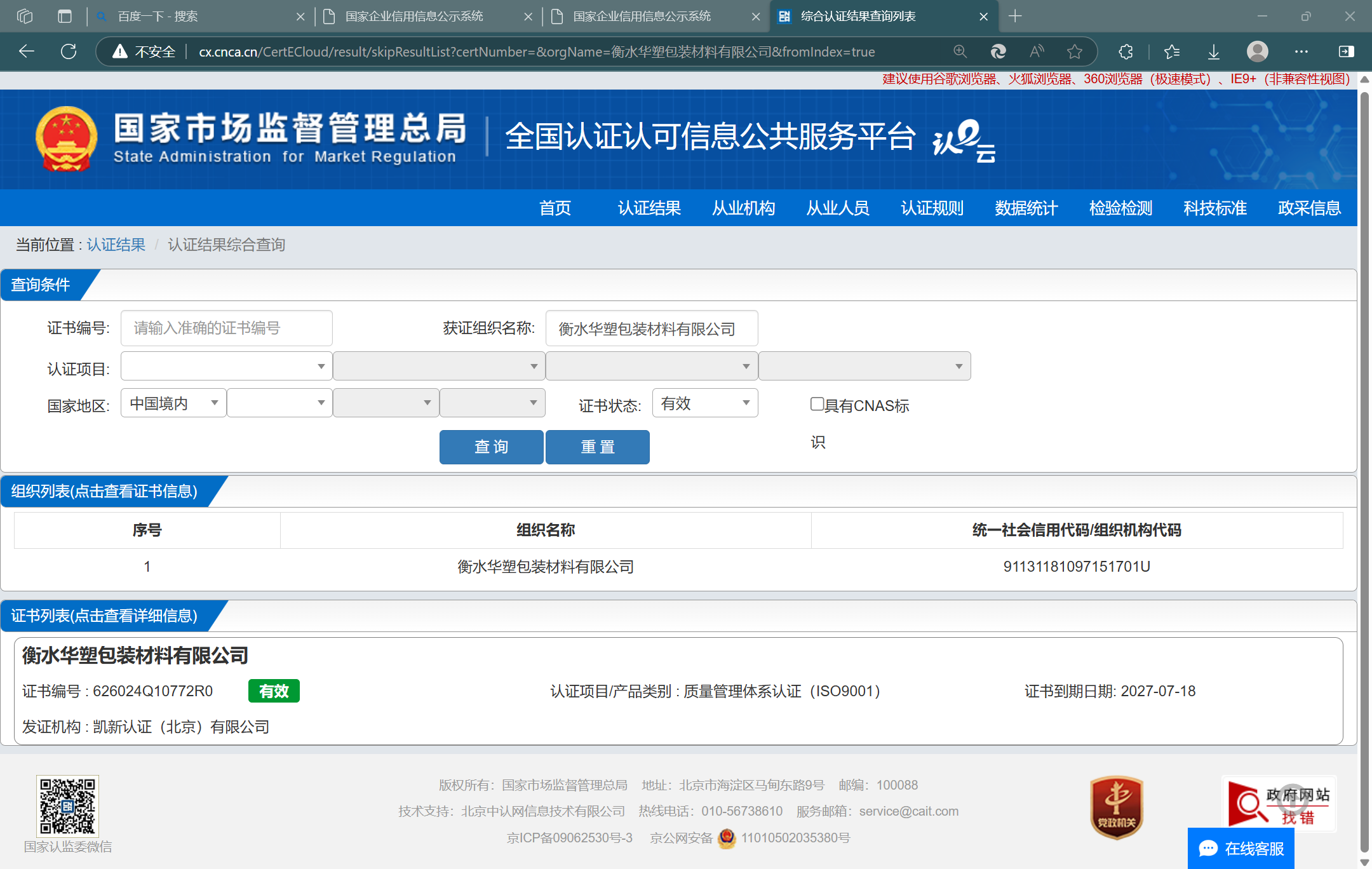Click the zoom magnifier in address bar
This screenshot has height=869, width=1372.
pyautogui.click(x=960, y=51)
